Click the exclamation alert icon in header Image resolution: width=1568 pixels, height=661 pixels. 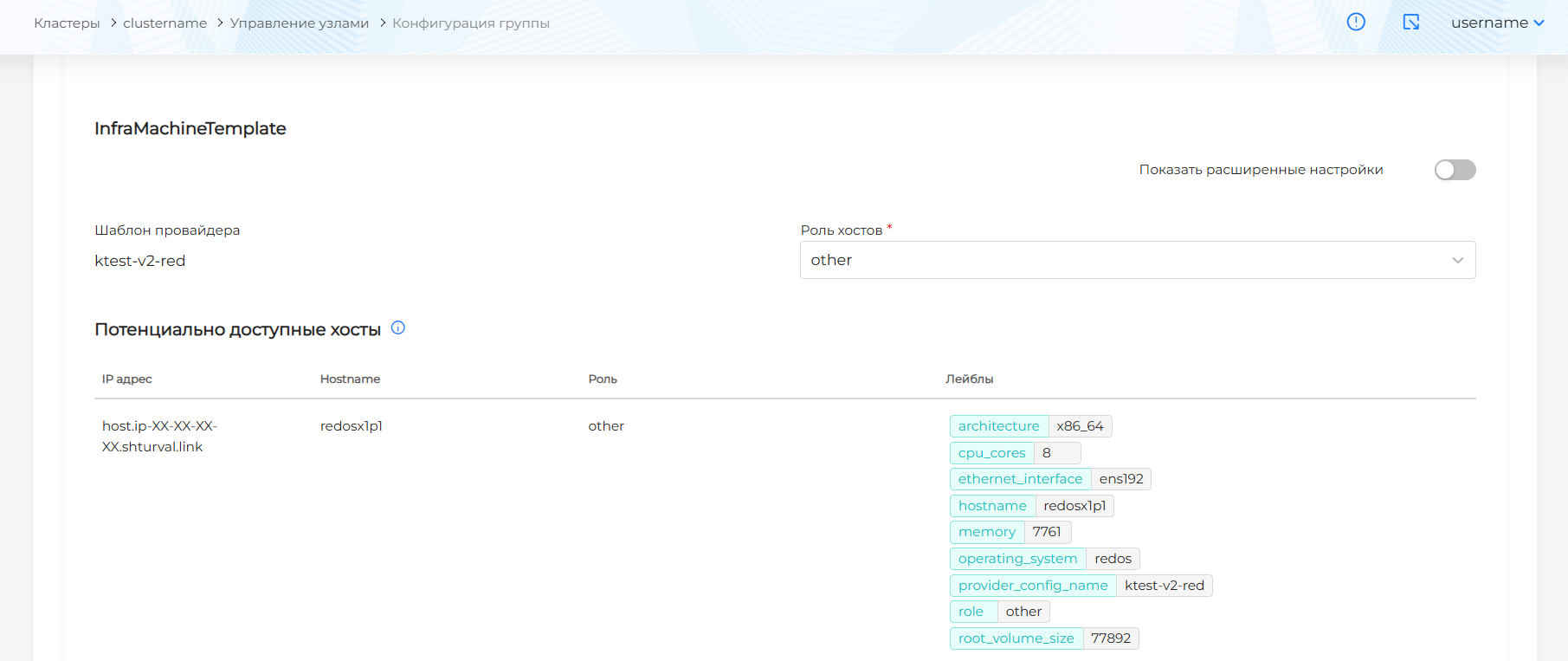(x=1356, y=23)
